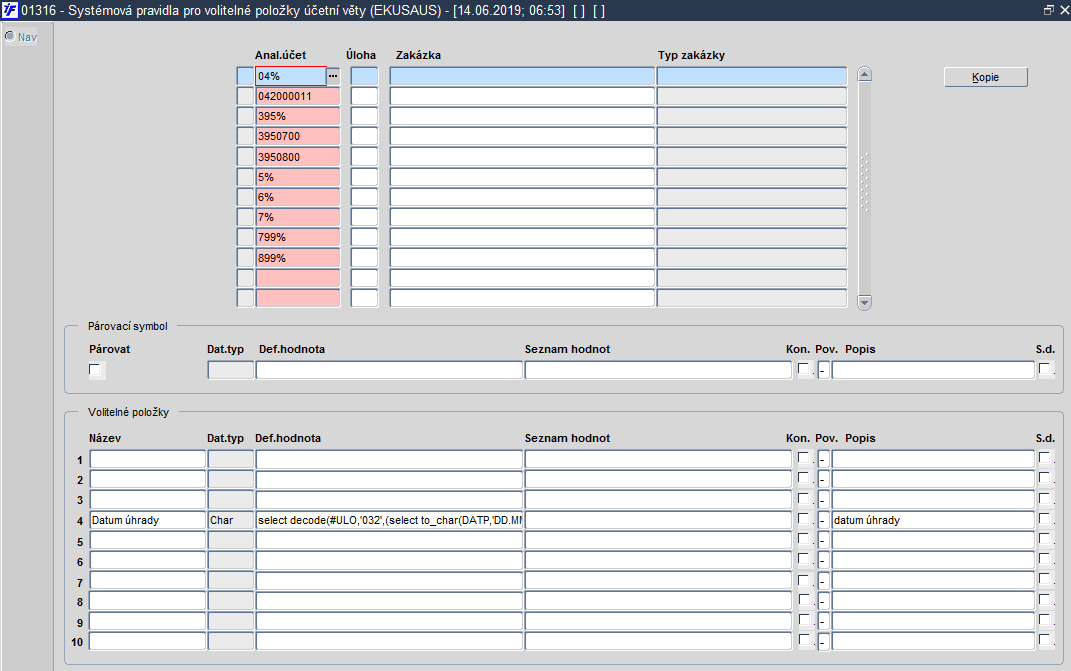Toggle Kon. checkbox in Párovací symbol section
This screenshot has width=1071, height=671.
pos(804,369)
